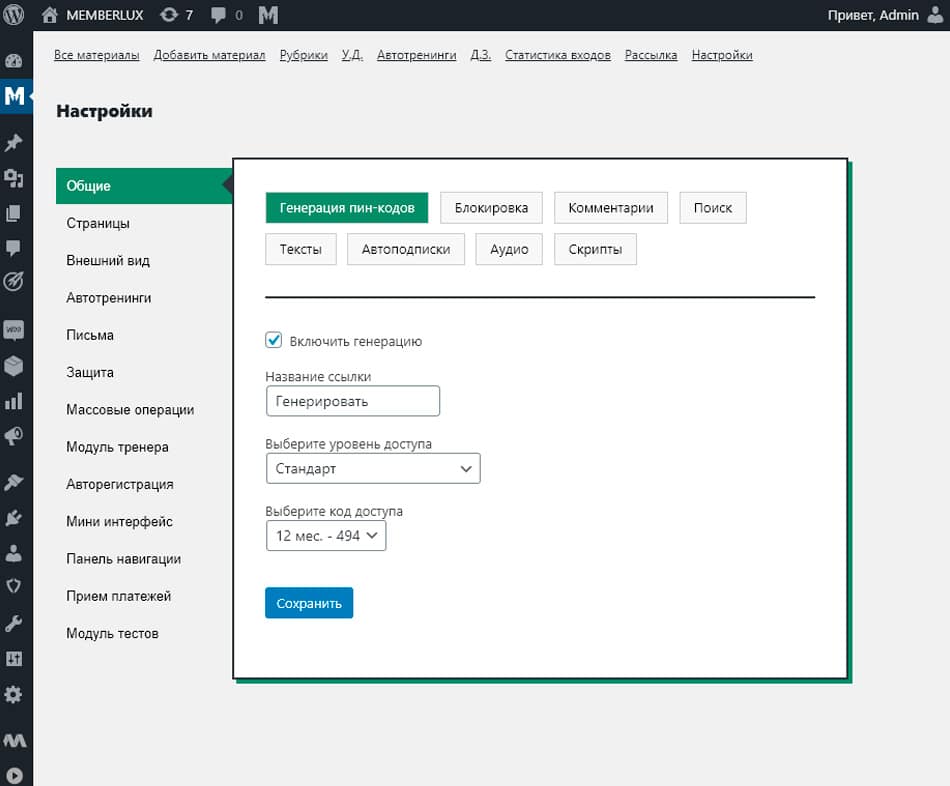Open the Автоподписки tab
The height and width of the screenshot is (786, 950).
[406, 249]
